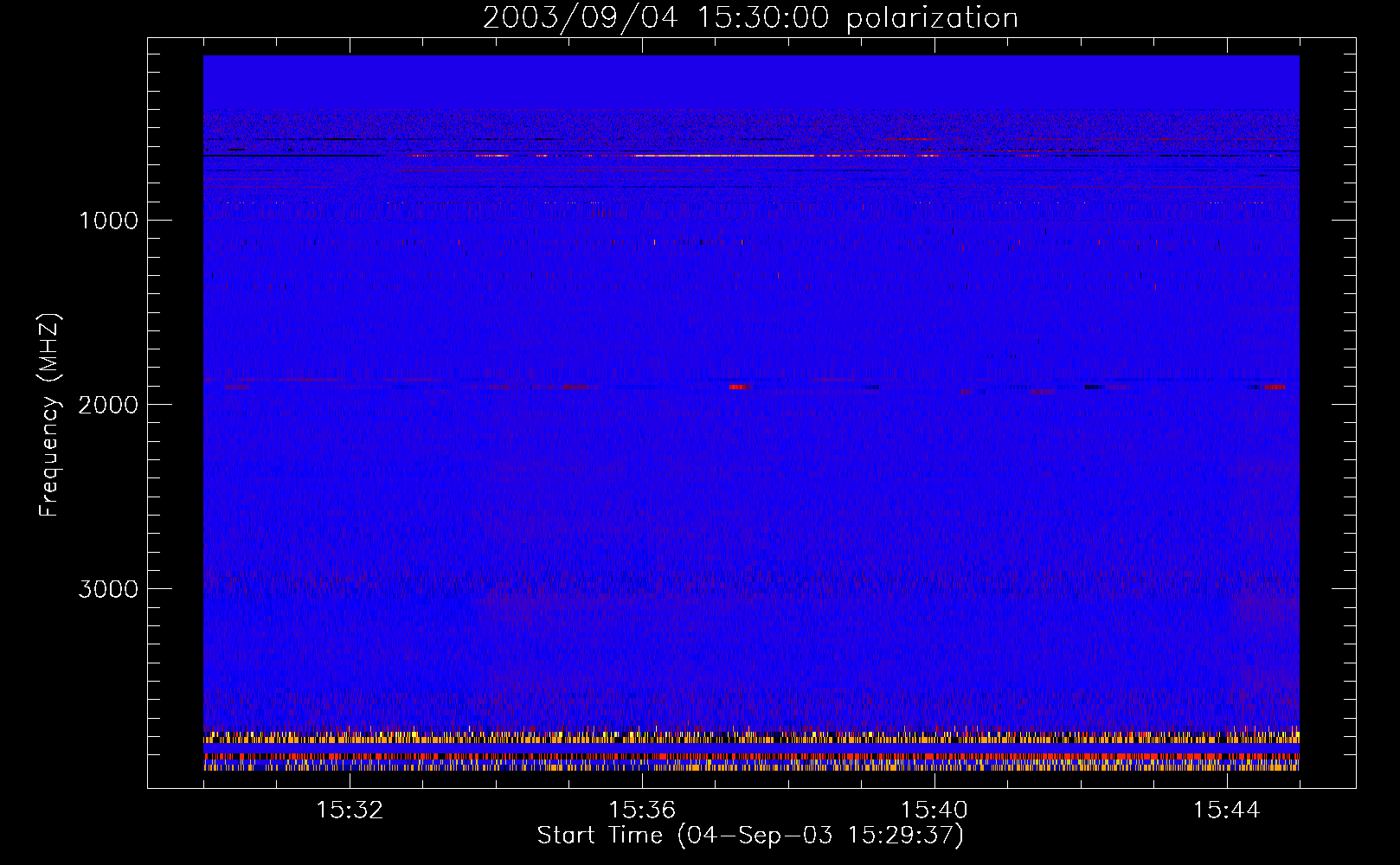
Task: Select the 'Start Time (04-Sep-03 15:29:37)' label
Action: (750, 836)
